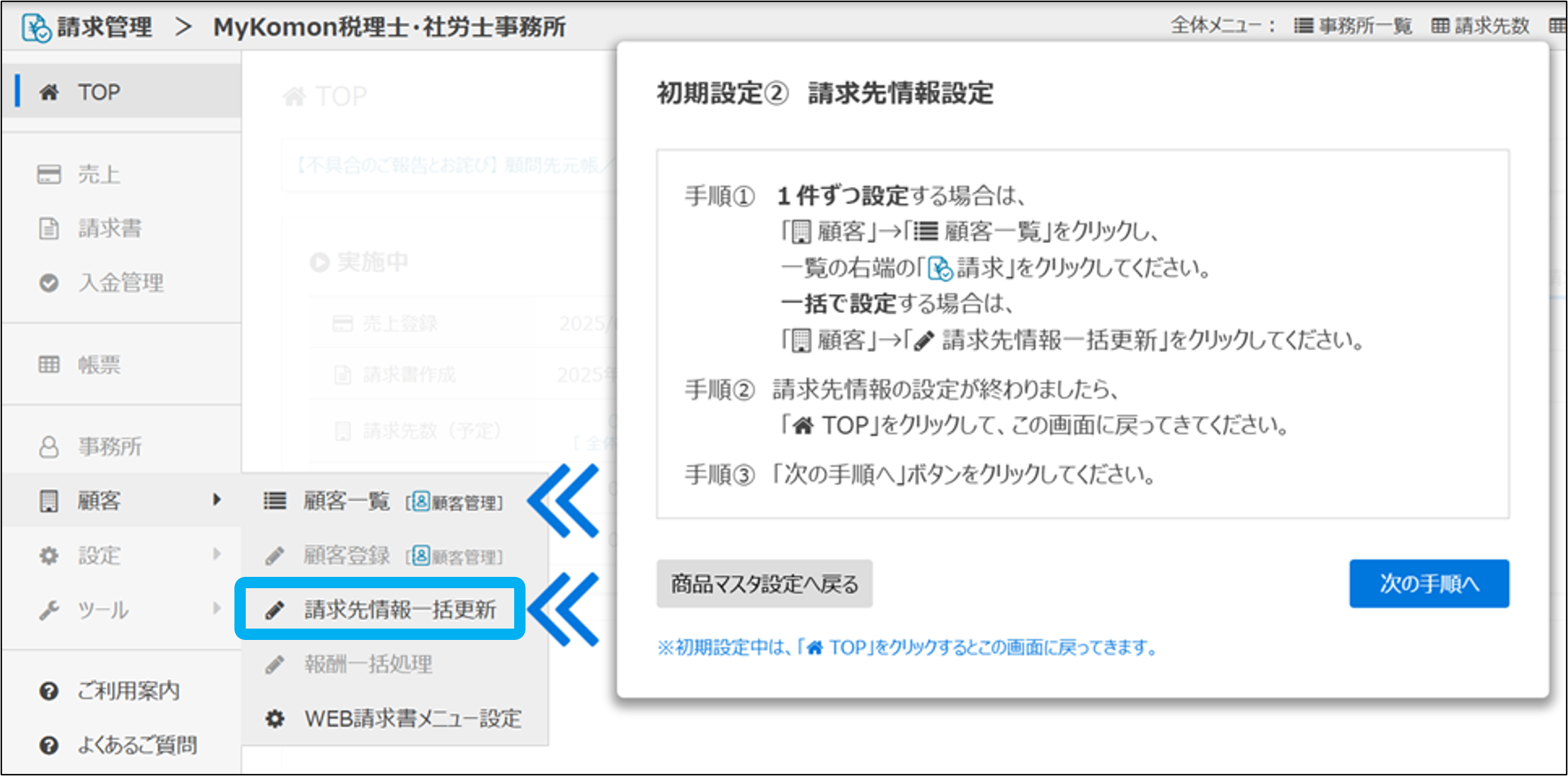Click the TOP home icon in sidebar
Image resolution: width=1568 pixels, height=776 pixels.
coord(49,92)
